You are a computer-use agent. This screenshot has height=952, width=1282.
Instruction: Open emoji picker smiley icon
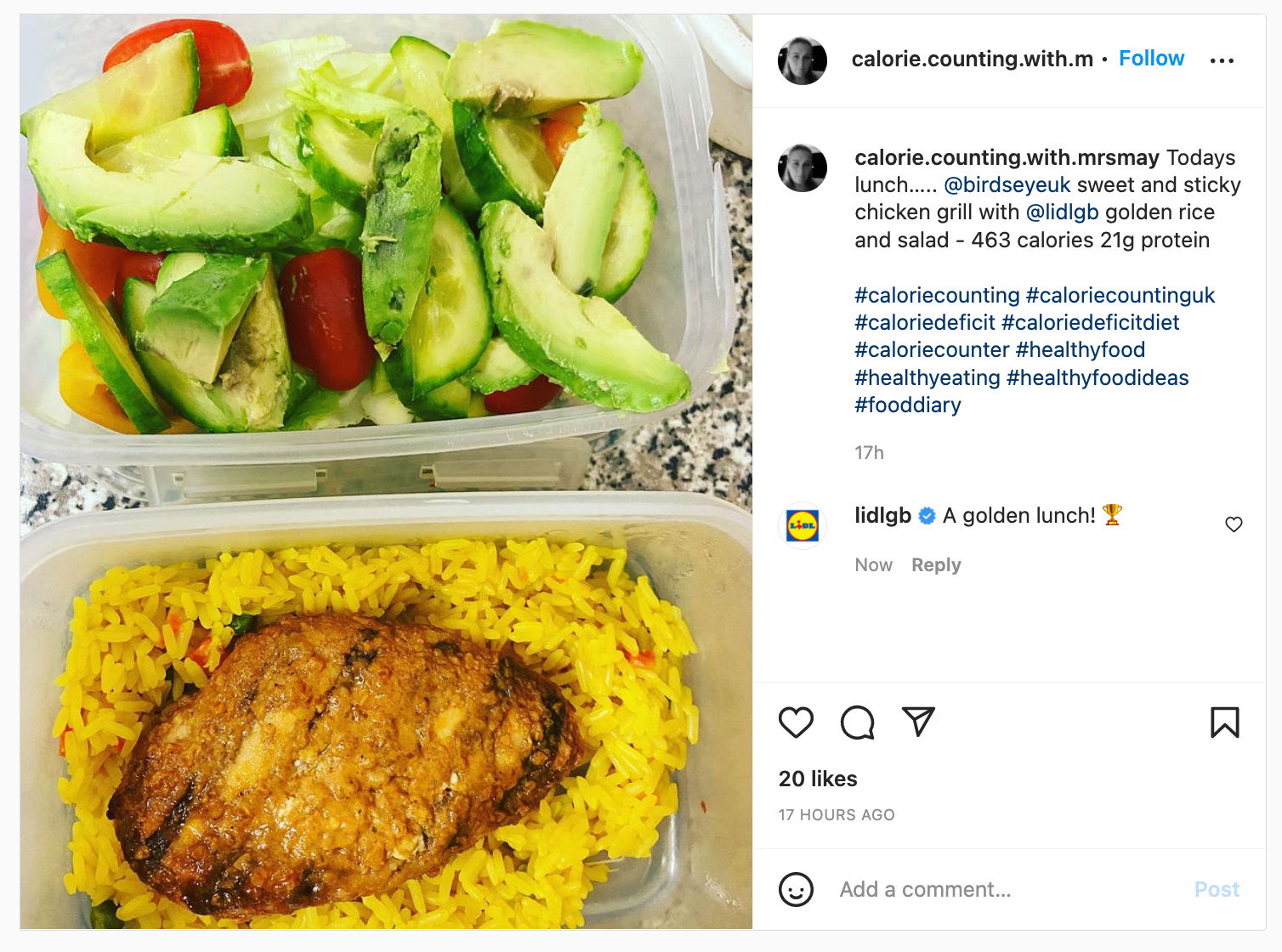(x=796, y=889)
